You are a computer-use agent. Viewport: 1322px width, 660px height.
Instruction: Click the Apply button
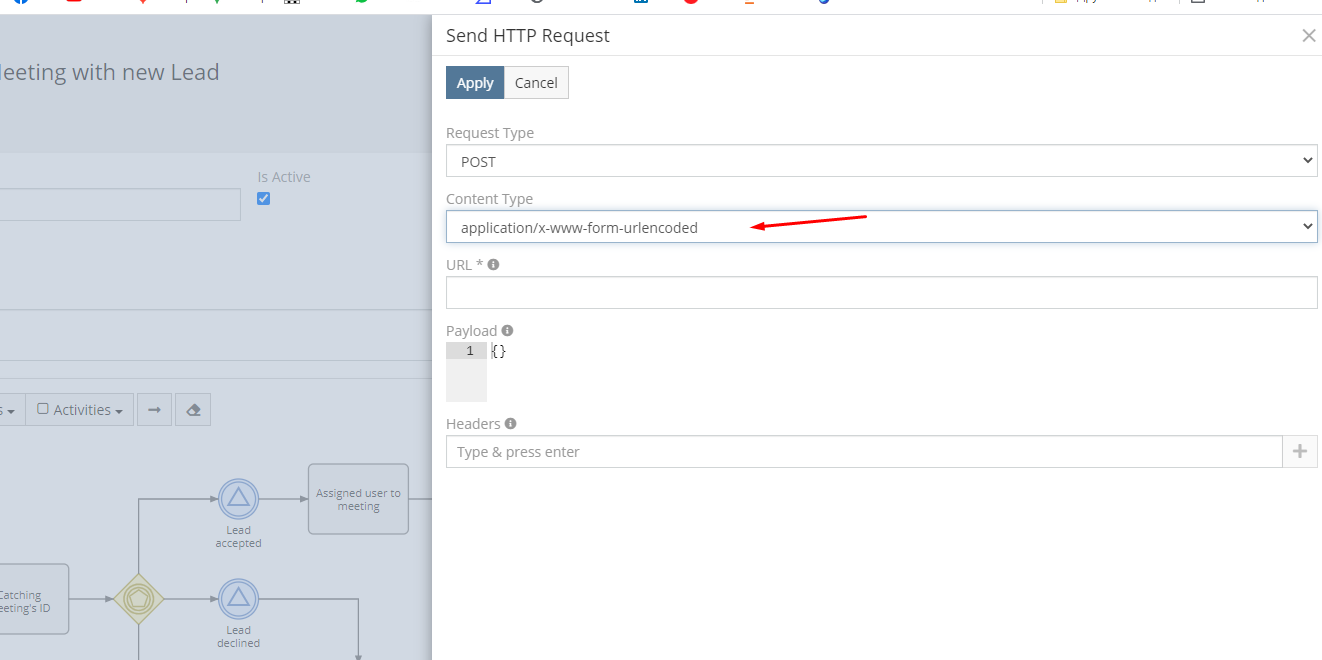pos(475,83)
